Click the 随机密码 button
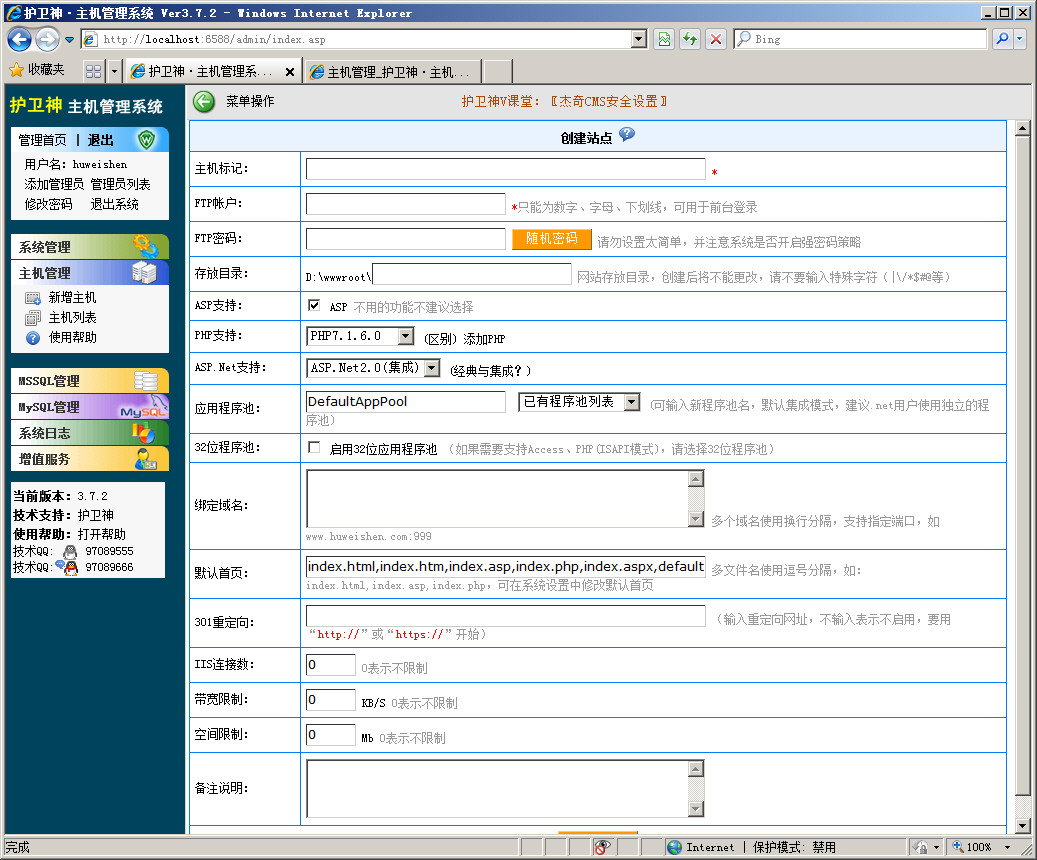This screenshot has height=860, width=1037. 552,239
